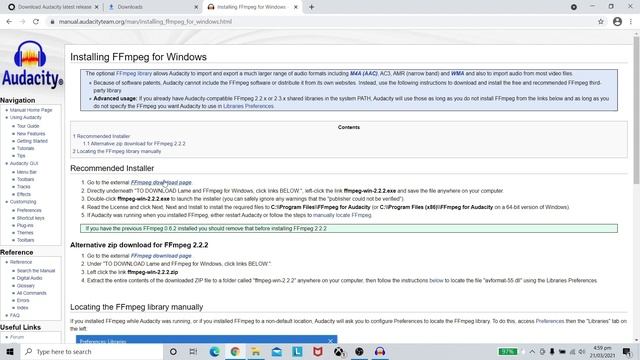The width and height of the screenshot is (640, 360).
Task: Click the Type here to search box
Action: point(92,351)
